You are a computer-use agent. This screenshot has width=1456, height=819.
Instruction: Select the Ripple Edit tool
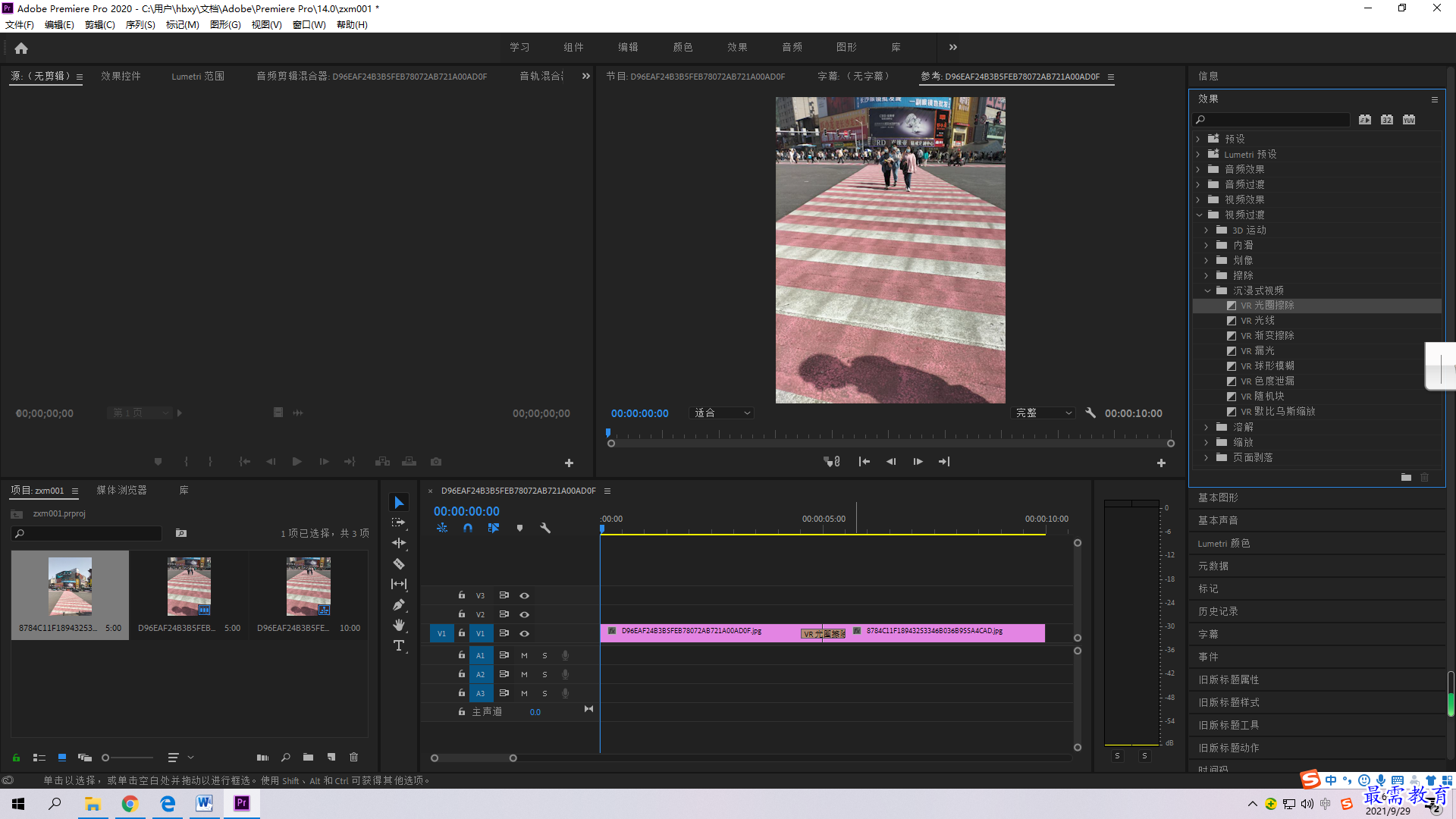(399, 543)
